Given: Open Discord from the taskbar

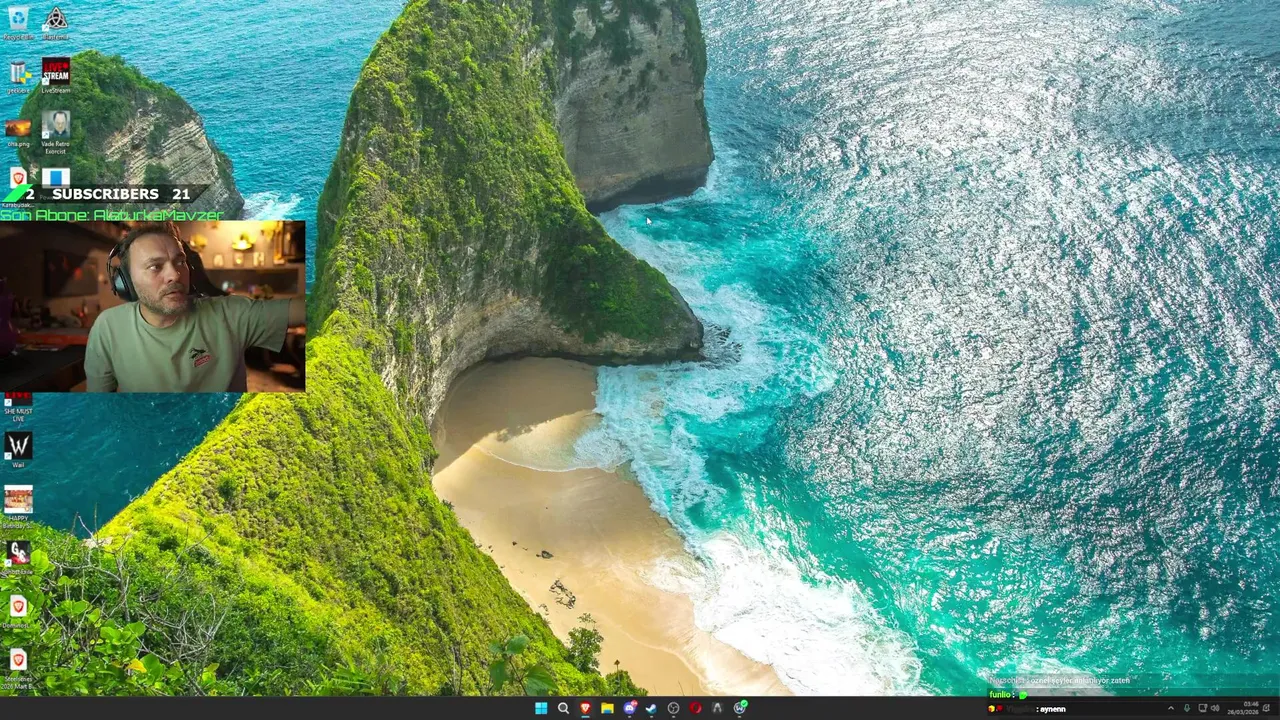Looking at the screenshot, I should tap(629, 708).
